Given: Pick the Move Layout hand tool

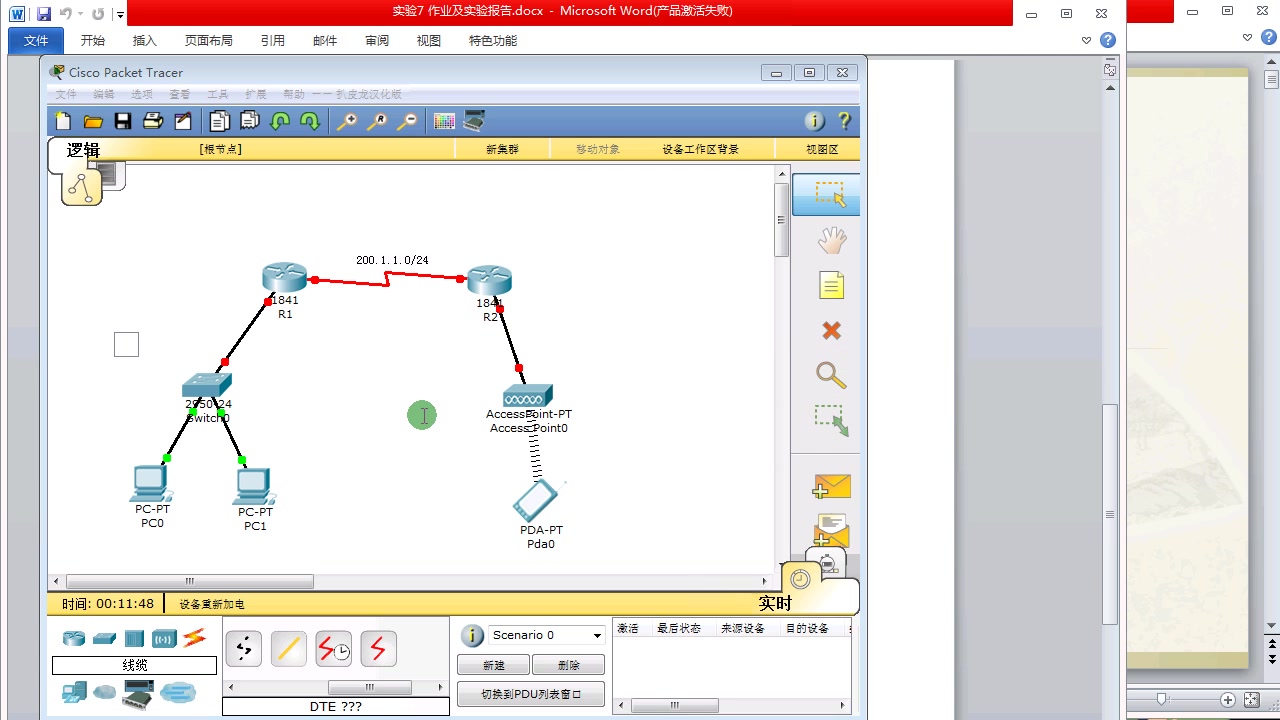Looking at the screenshot, I should tap(831, 240).
